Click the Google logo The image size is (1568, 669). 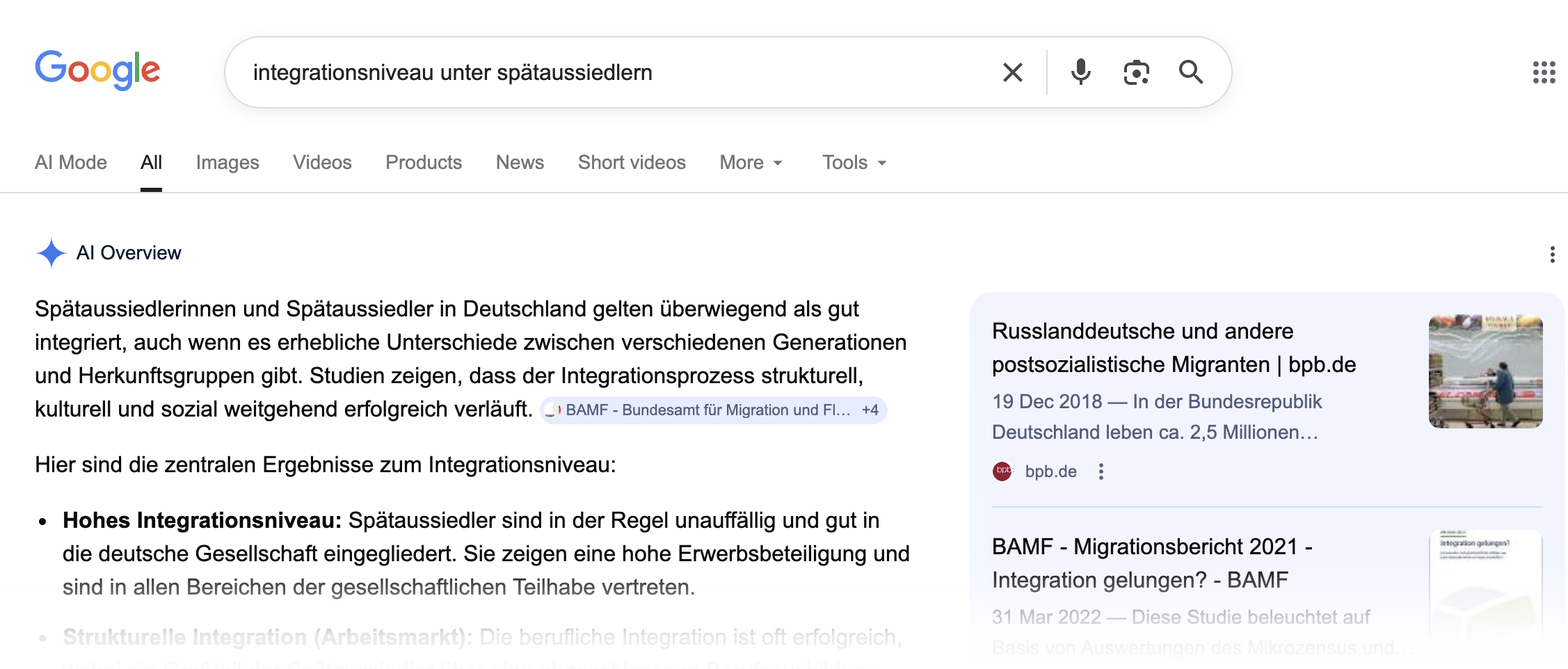tap(97, 70)
